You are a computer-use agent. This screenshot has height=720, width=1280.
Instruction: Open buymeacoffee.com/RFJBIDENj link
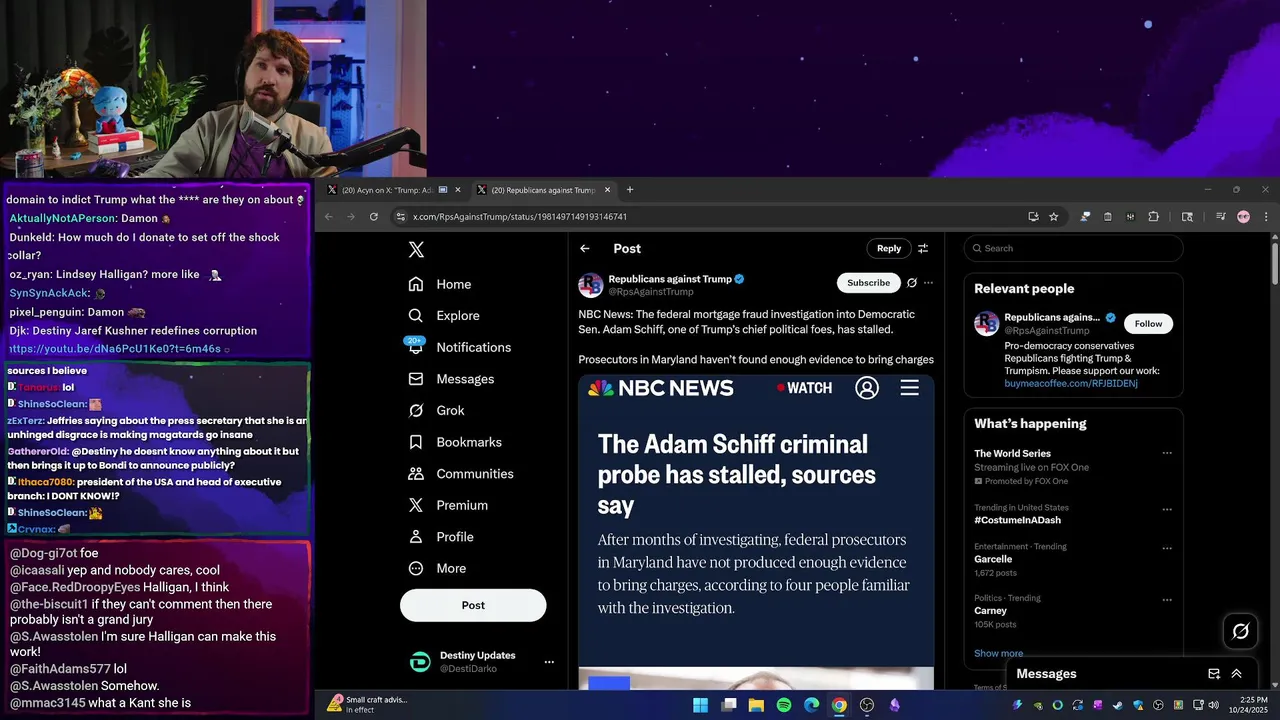1071,383
